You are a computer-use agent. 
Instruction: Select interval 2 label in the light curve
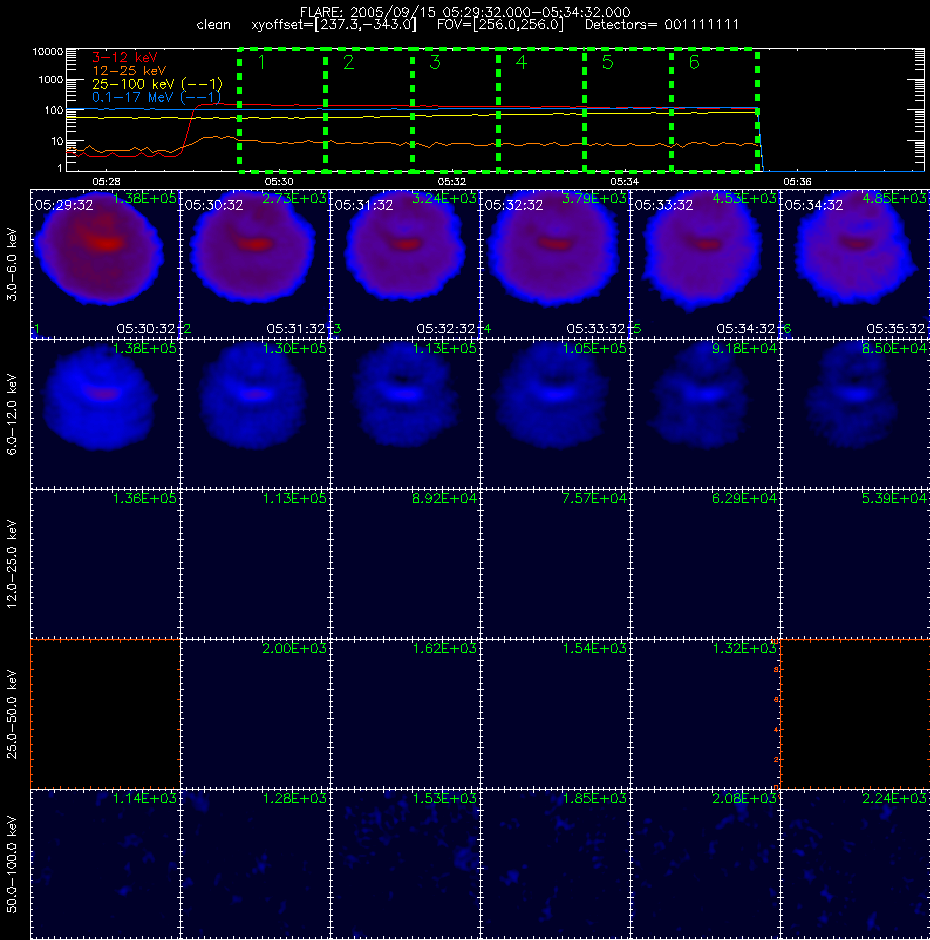click(x=348, y=62)
